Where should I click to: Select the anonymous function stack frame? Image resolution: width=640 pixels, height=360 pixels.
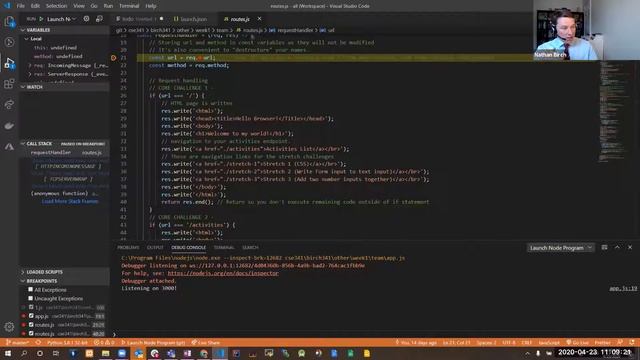[64, 193]
